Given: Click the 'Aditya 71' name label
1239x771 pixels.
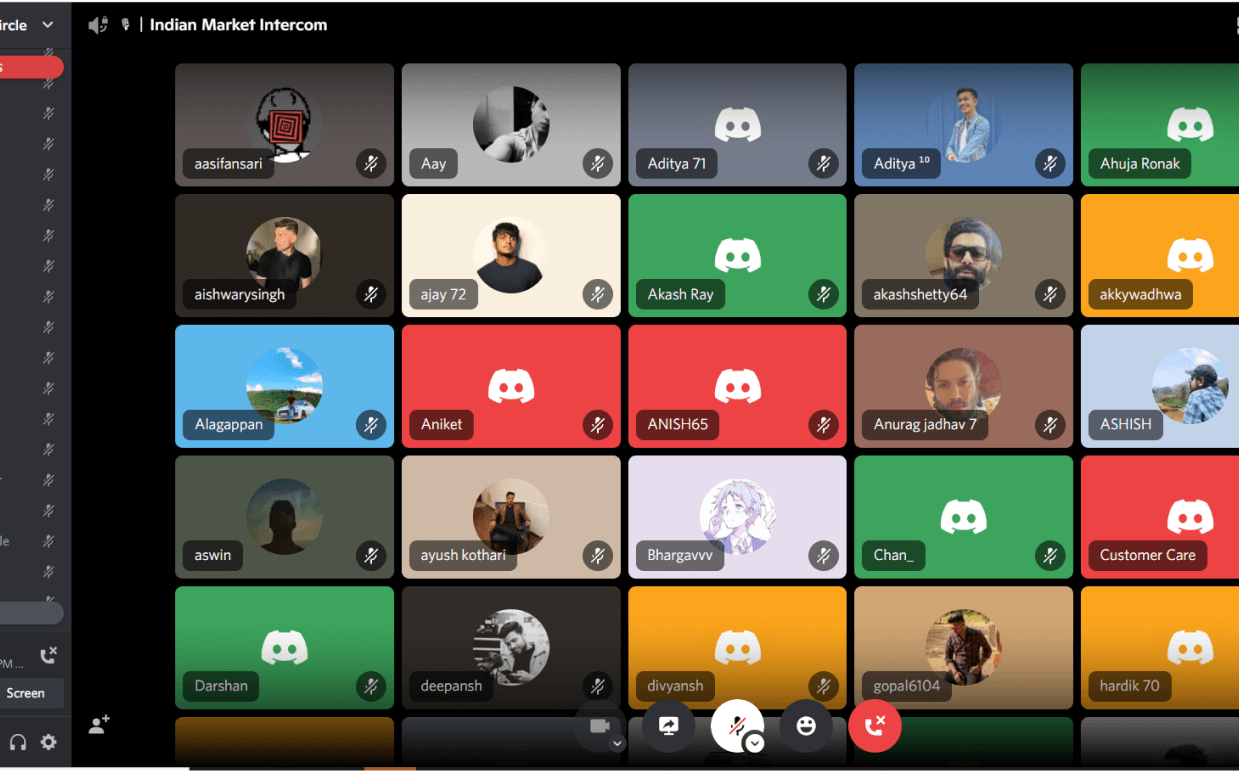Looking at the screenshot, I should pyautogui.click(x=676, y=163).
